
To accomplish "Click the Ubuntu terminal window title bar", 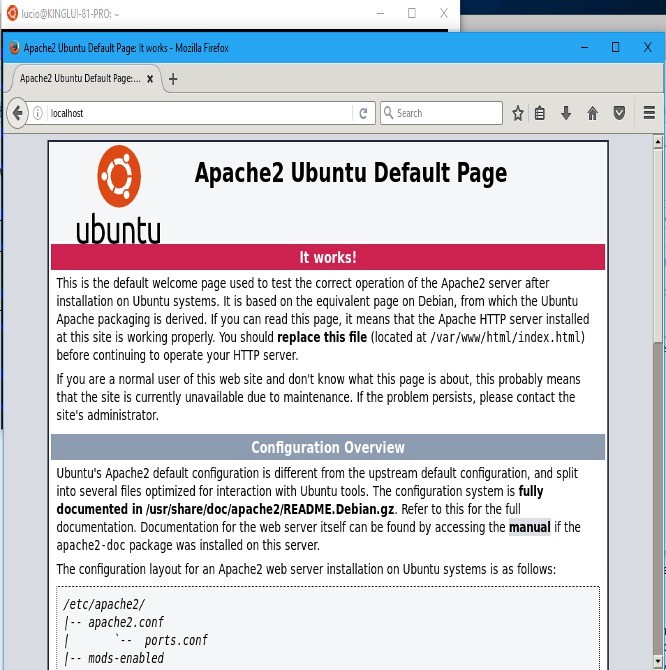I will [200, 13].
